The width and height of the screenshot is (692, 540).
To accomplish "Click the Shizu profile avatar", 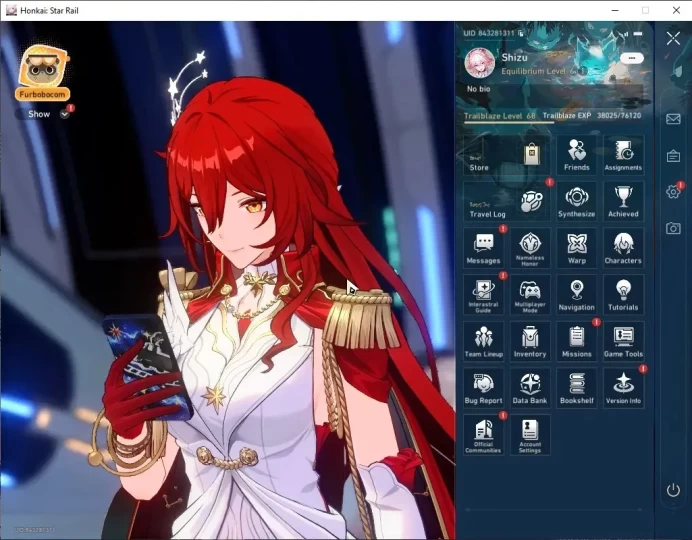I will [479, 63].
